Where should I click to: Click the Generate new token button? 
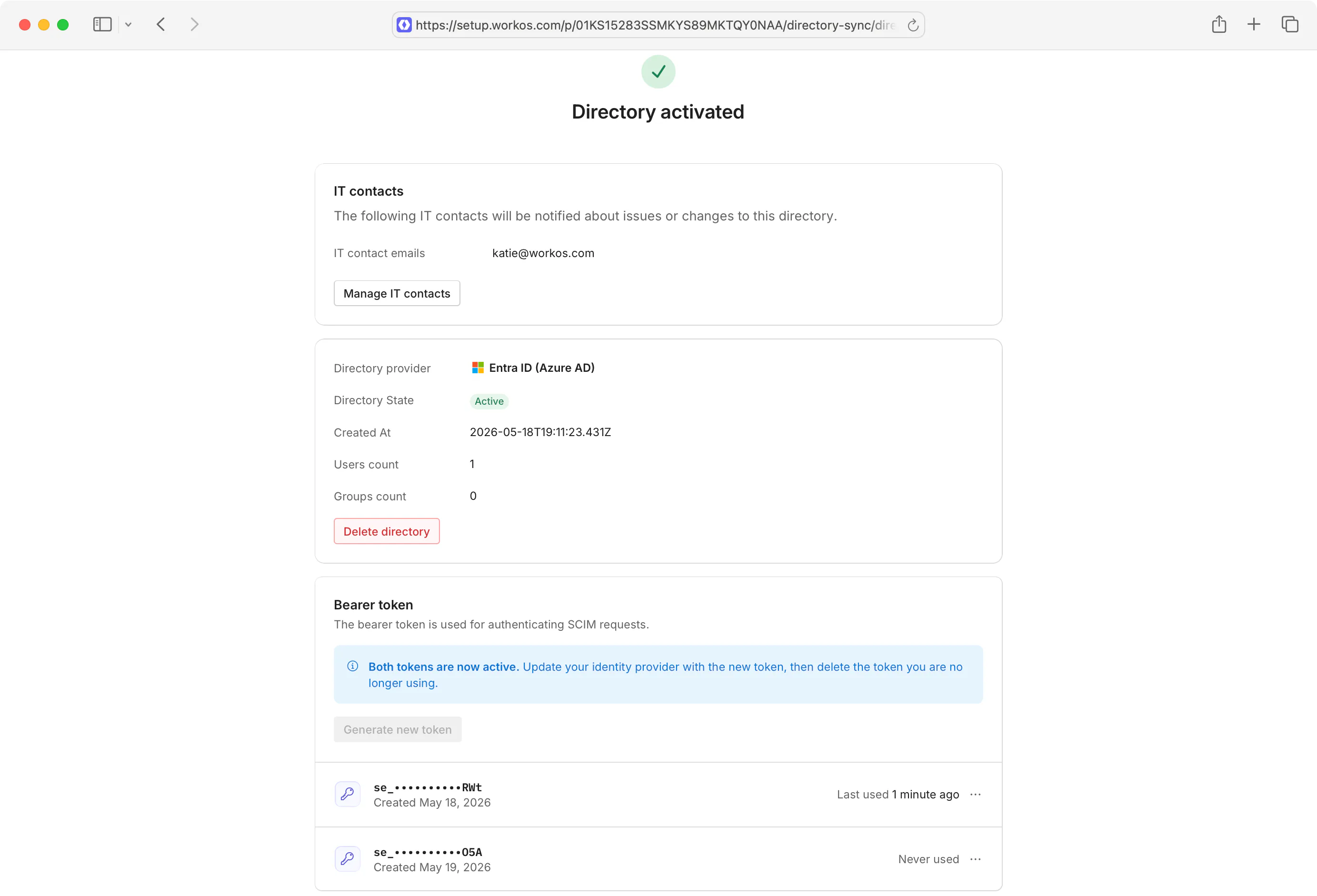coord(397,729)
